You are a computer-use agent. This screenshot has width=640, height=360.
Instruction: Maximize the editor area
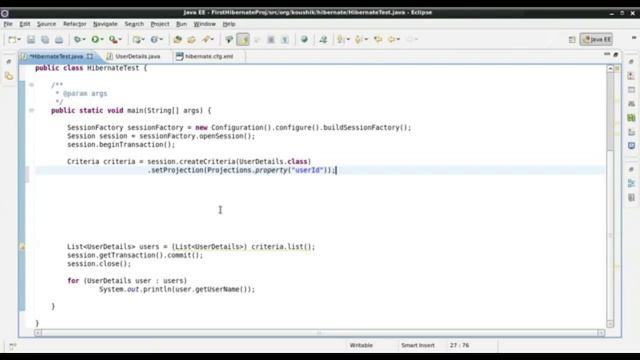616,54
